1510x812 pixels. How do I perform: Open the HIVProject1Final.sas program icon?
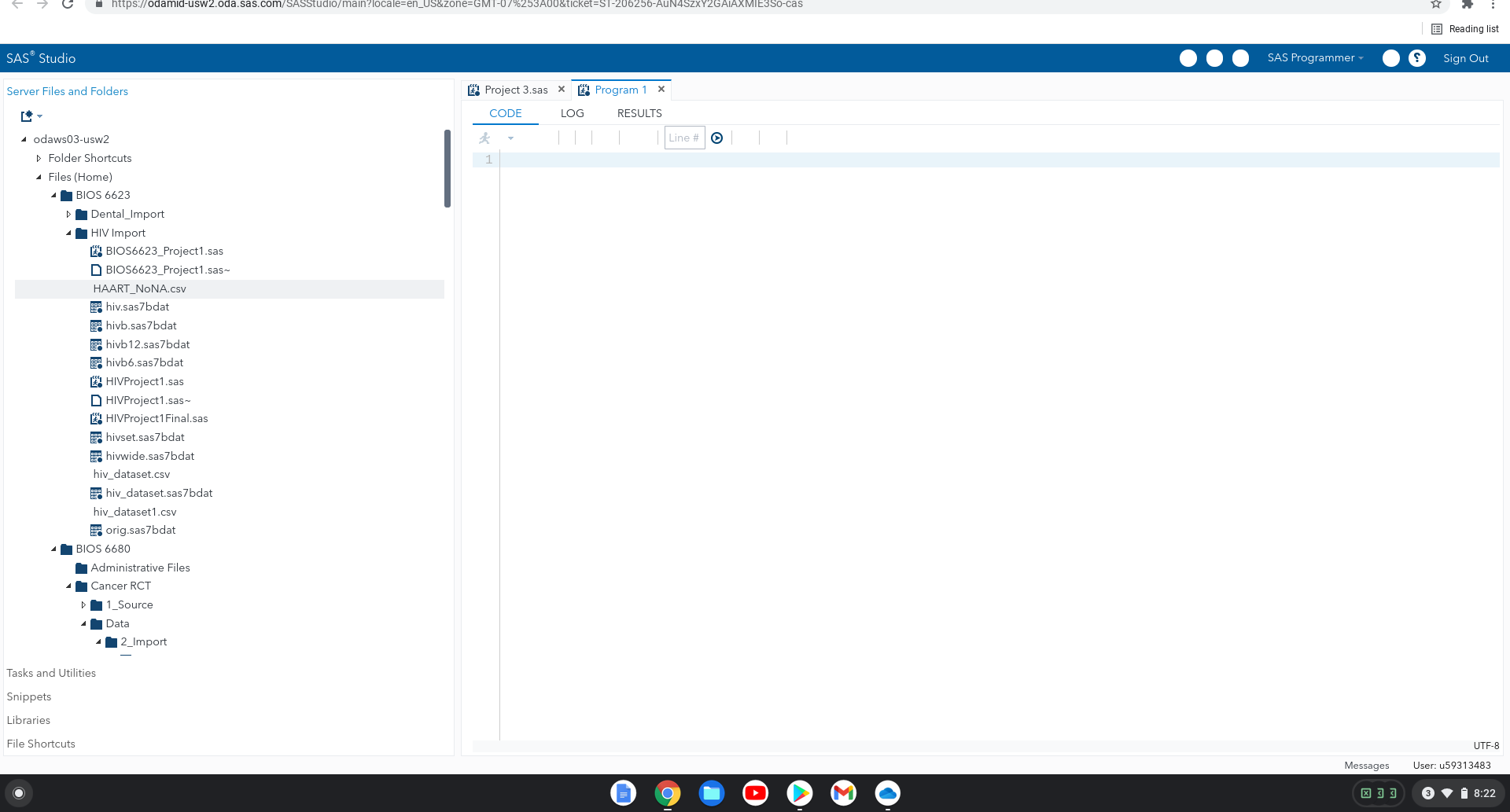96,418
